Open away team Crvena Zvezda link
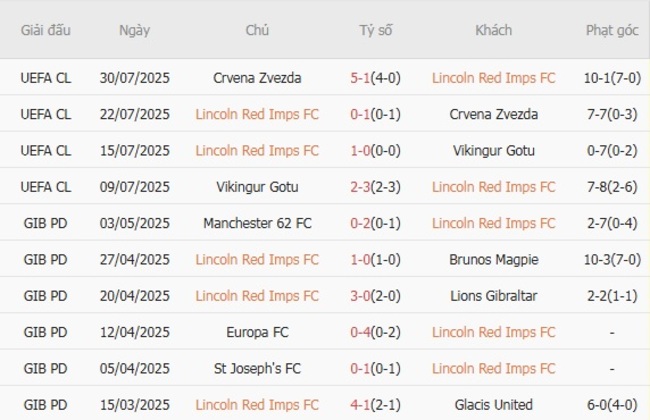The image size is (650, 420). coord(494,114)
